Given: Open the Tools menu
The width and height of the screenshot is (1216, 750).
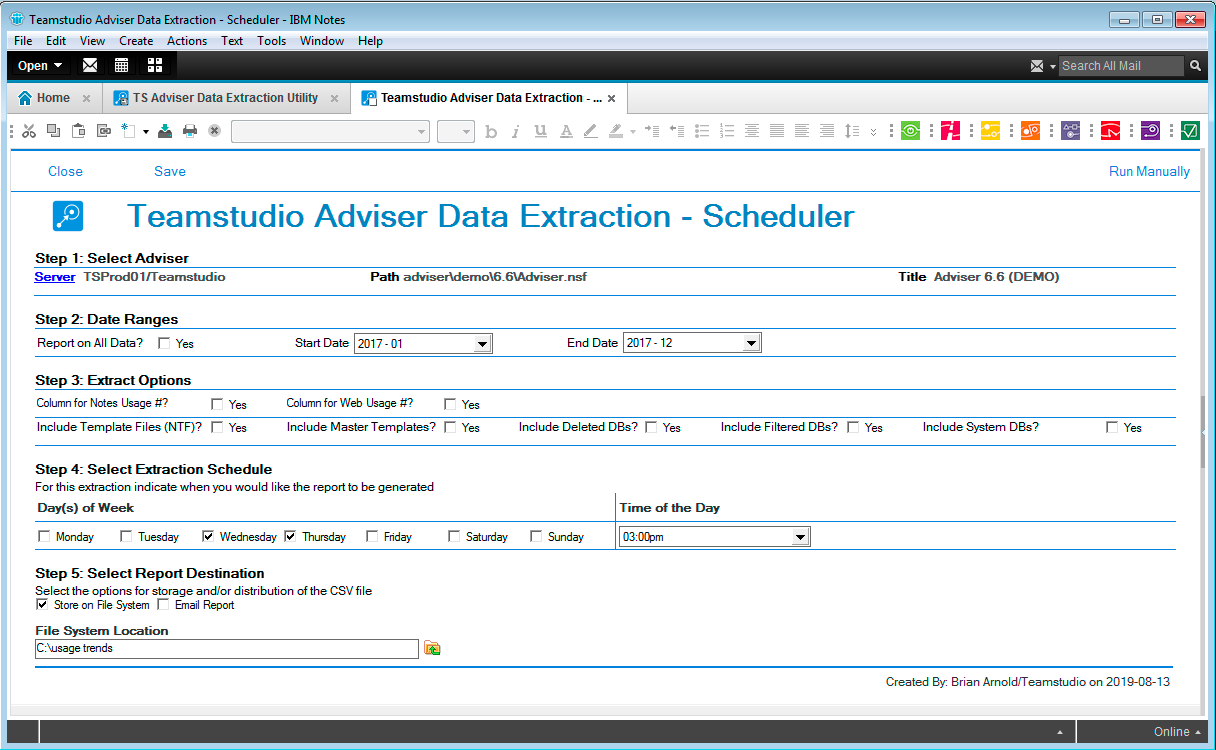Looking at the screenshot, I should coord(271,41).
